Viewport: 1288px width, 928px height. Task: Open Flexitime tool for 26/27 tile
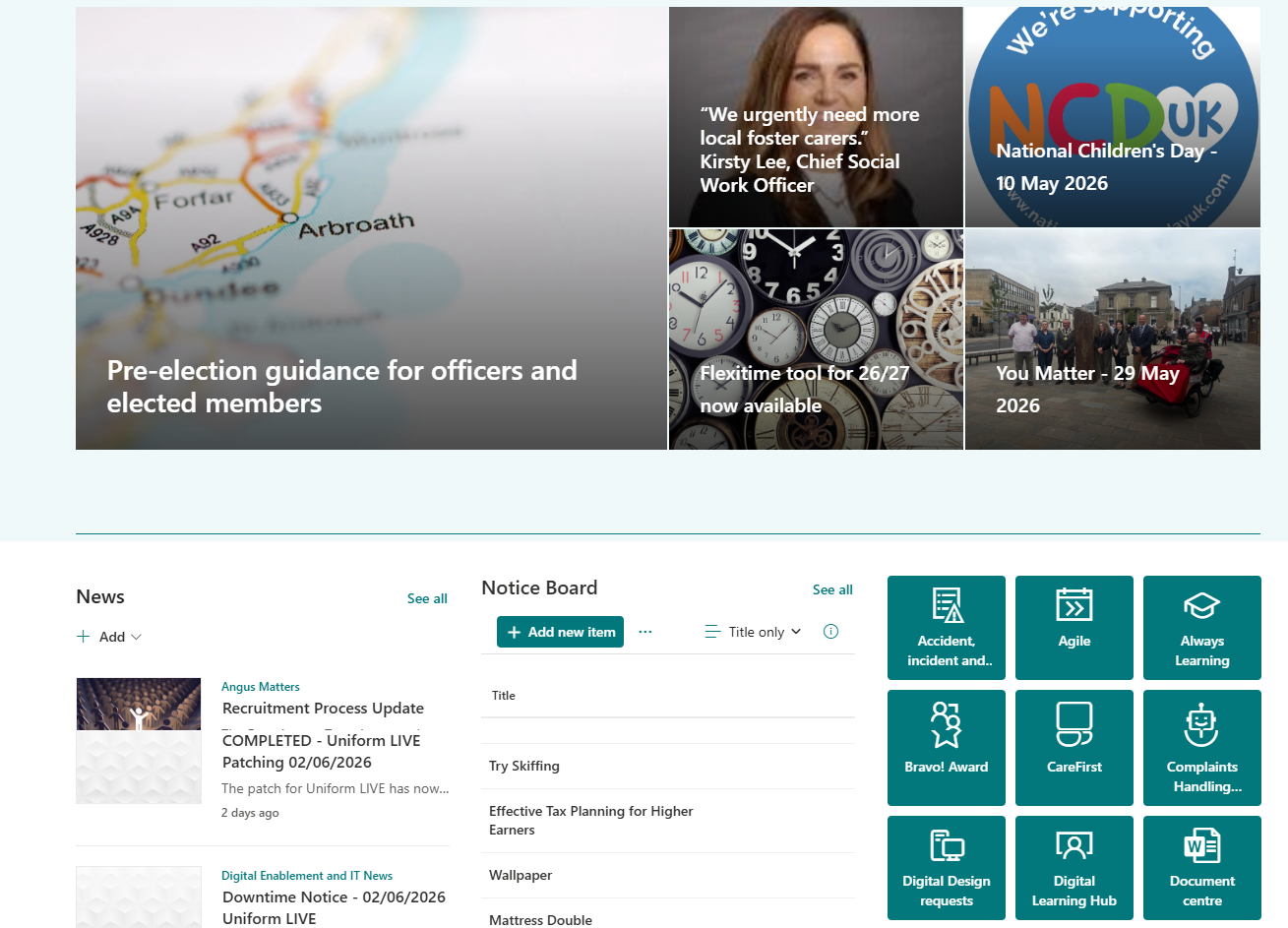pyautogui.click(x=816, y=340)
